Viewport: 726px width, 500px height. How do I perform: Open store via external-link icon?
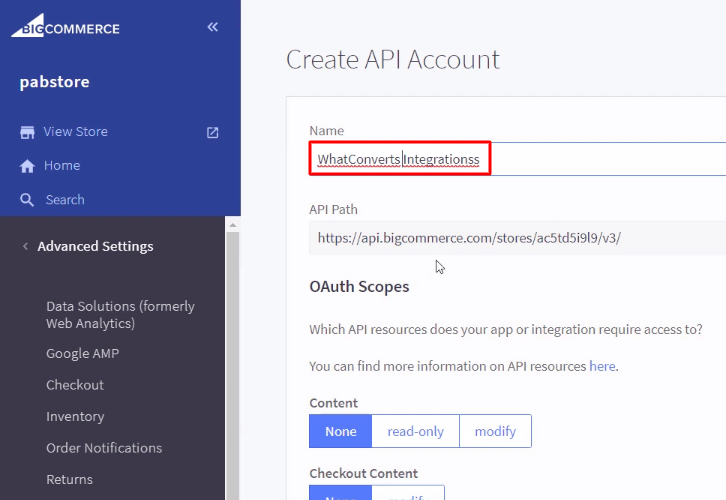coord(213,132)
